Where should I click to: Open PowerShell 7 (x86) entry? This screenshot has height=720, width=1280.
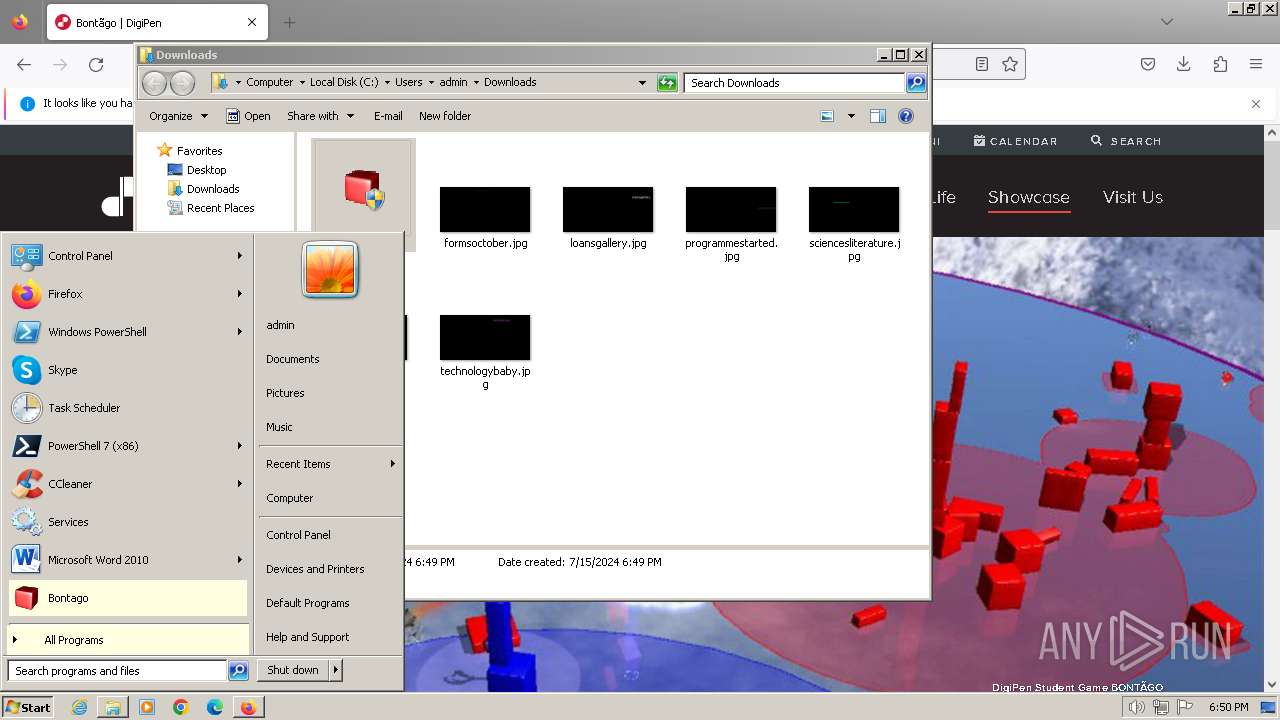(x=128, y=446)
